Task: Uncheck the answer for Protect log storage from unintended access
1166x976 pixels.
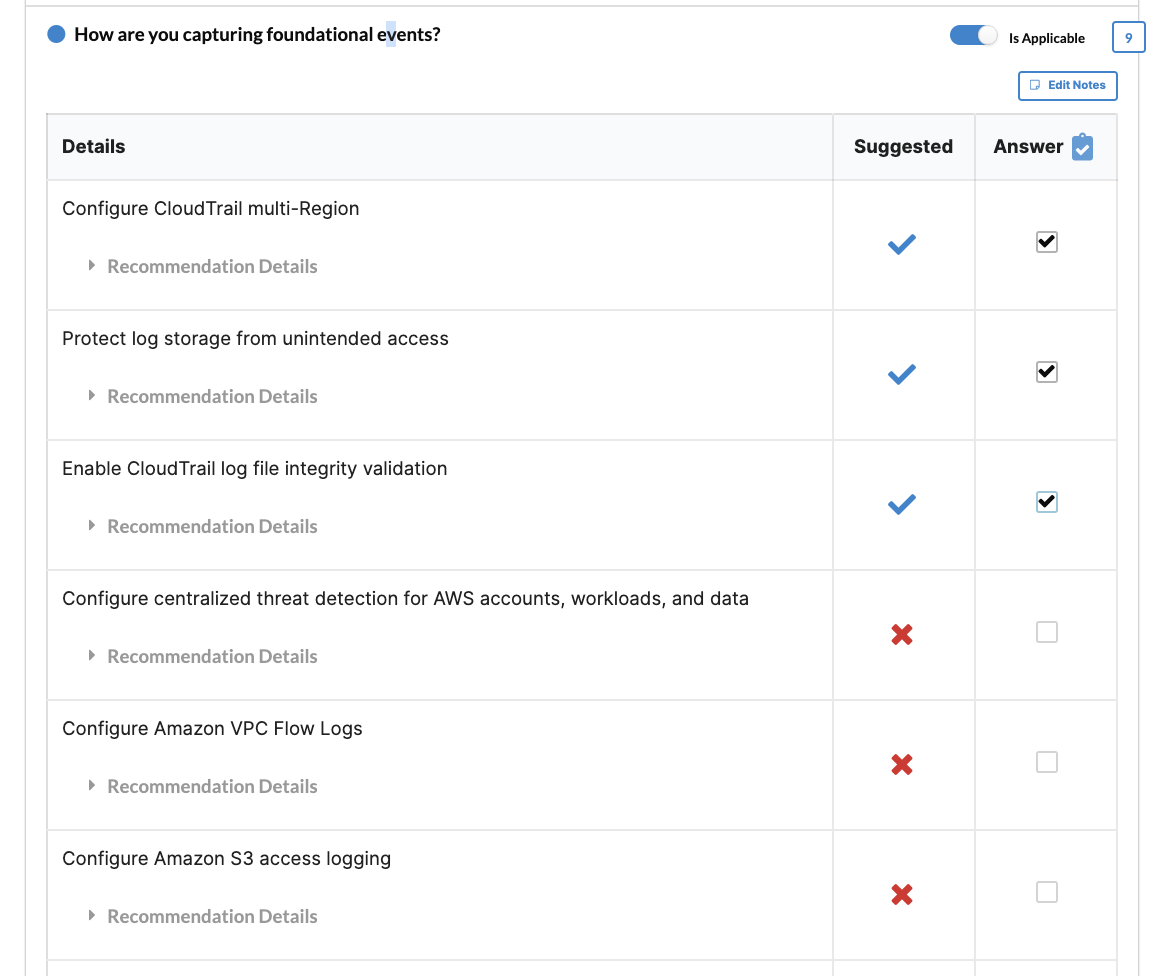Action: pyautogui.click(x=1046, y=372)
